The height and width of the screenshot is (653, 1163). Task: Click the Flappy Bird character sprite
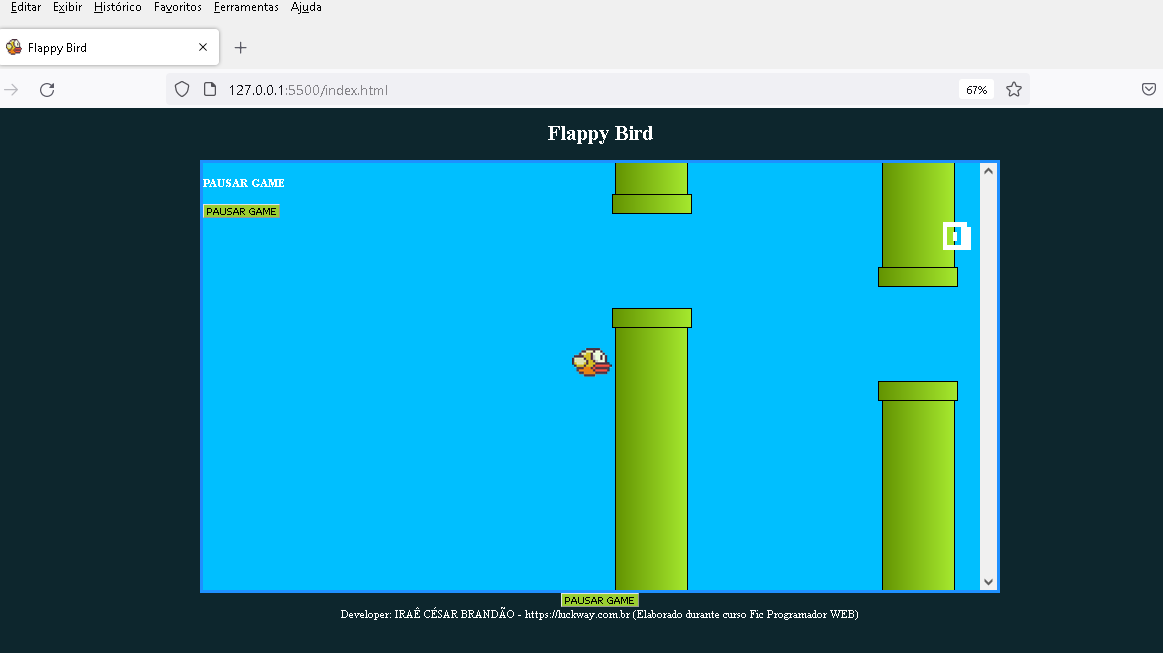pyautogui.click(x=590, y=363)
